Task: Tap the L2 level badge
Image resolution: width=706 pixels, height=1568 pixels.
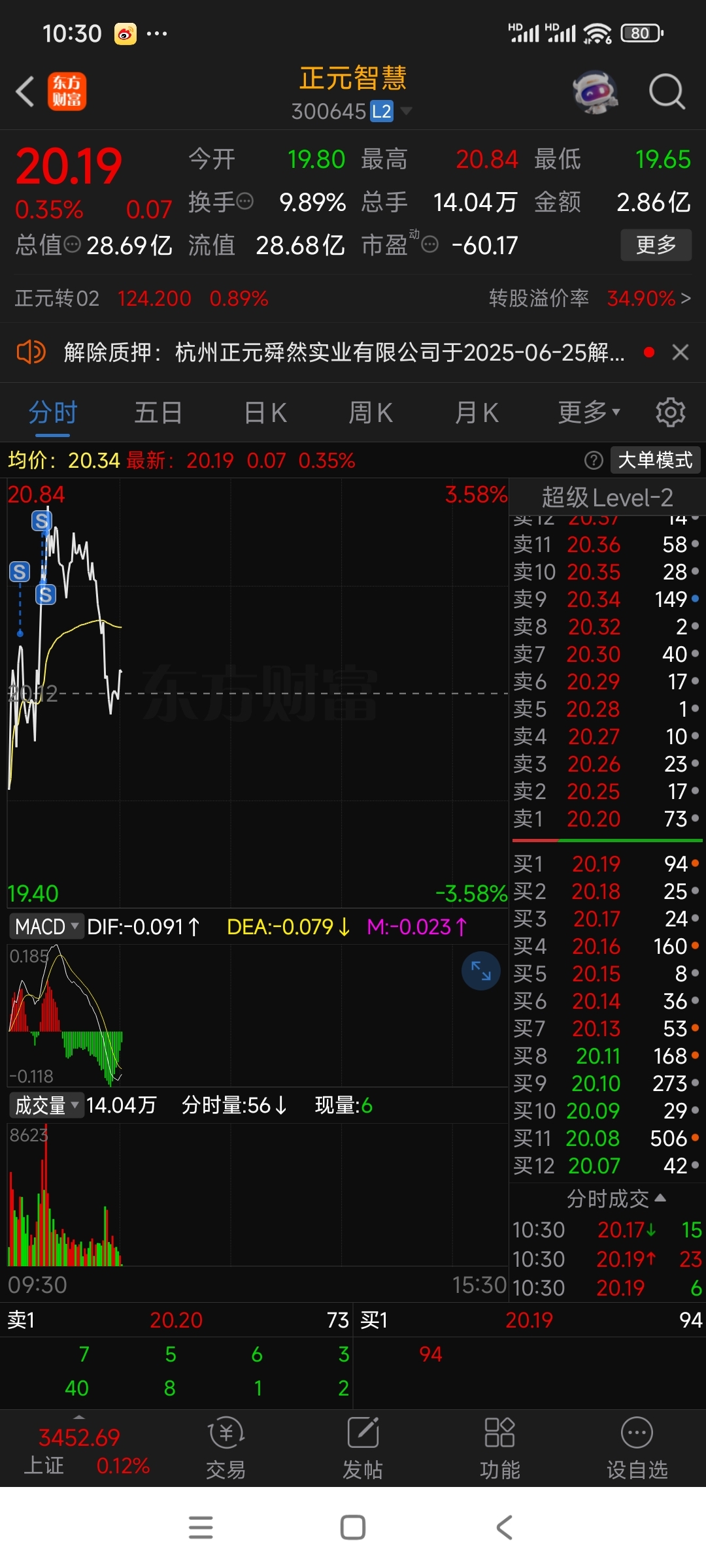Action: point(382,111)
